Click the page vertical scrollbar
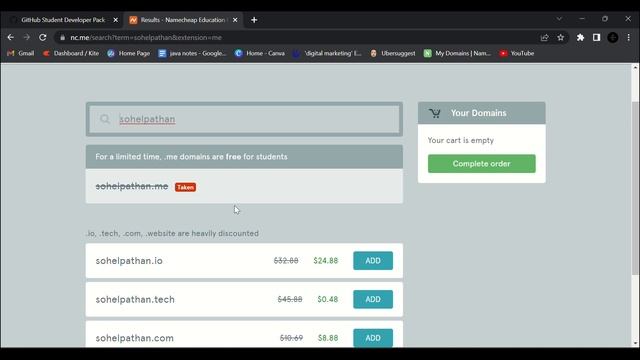The image size is (640, 360). pos(635,188)
